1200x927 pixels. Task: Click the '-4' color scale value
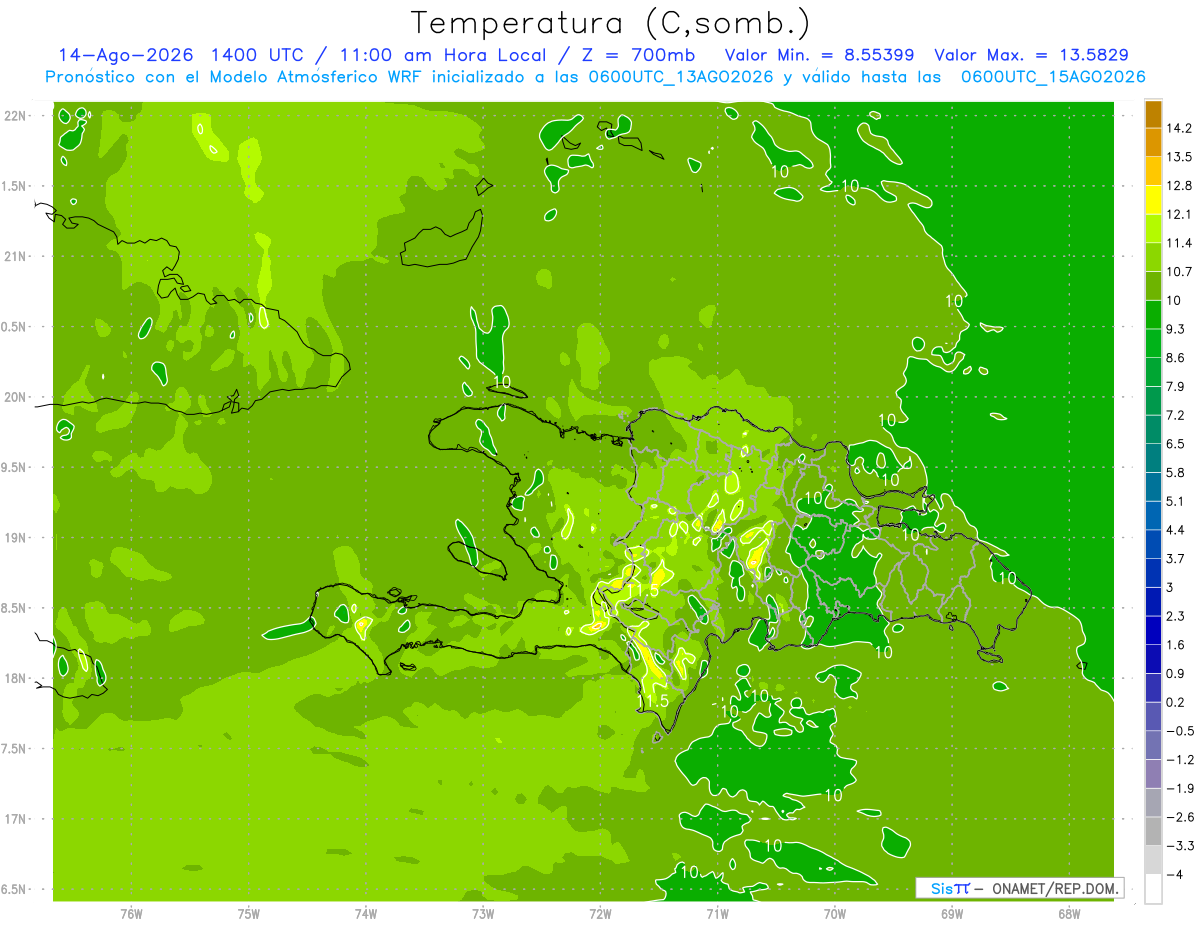(1175, 875)
